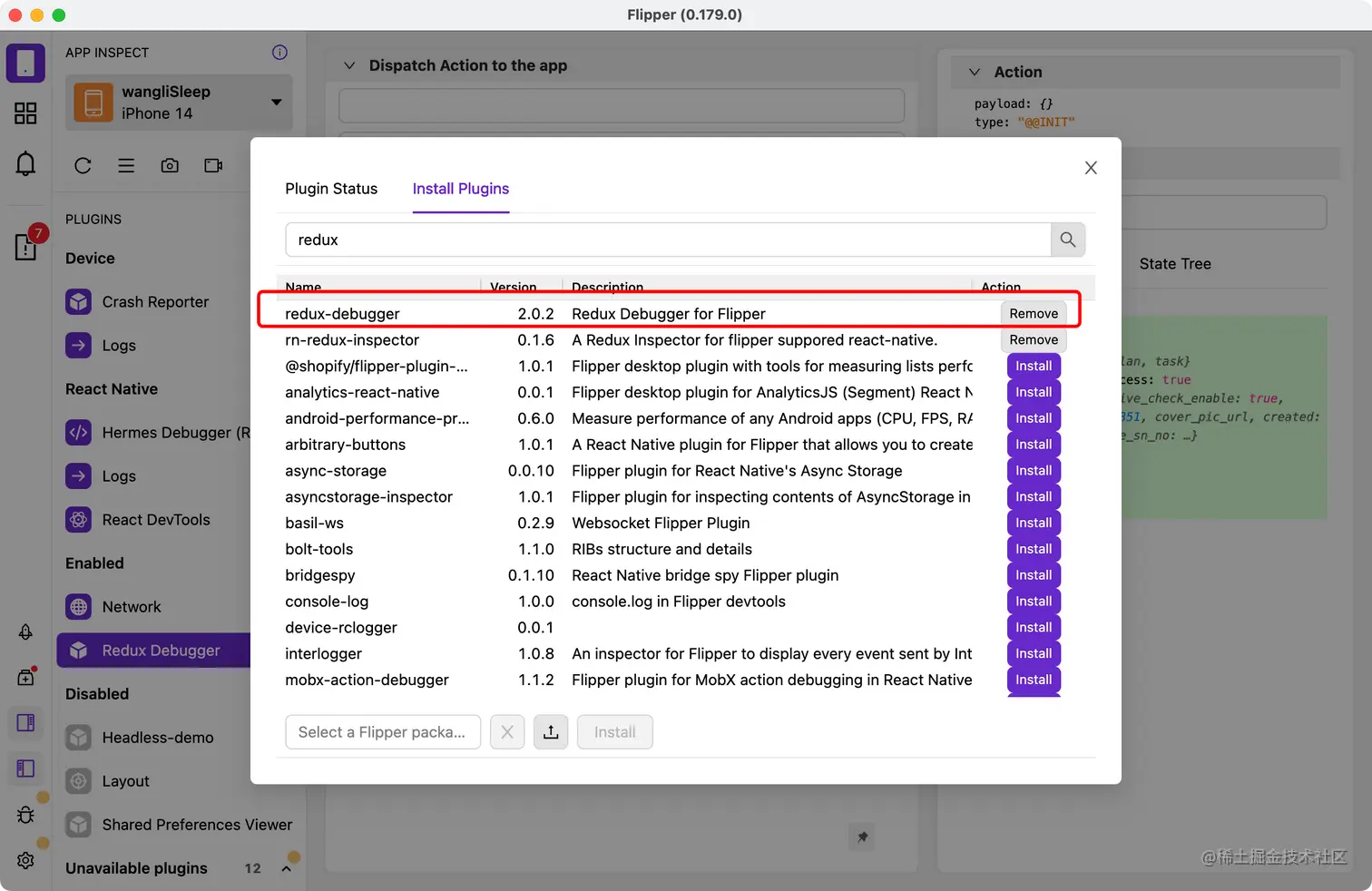Click android-performance-pr... plugin name

pyautogui.click(x=377, y=418)
